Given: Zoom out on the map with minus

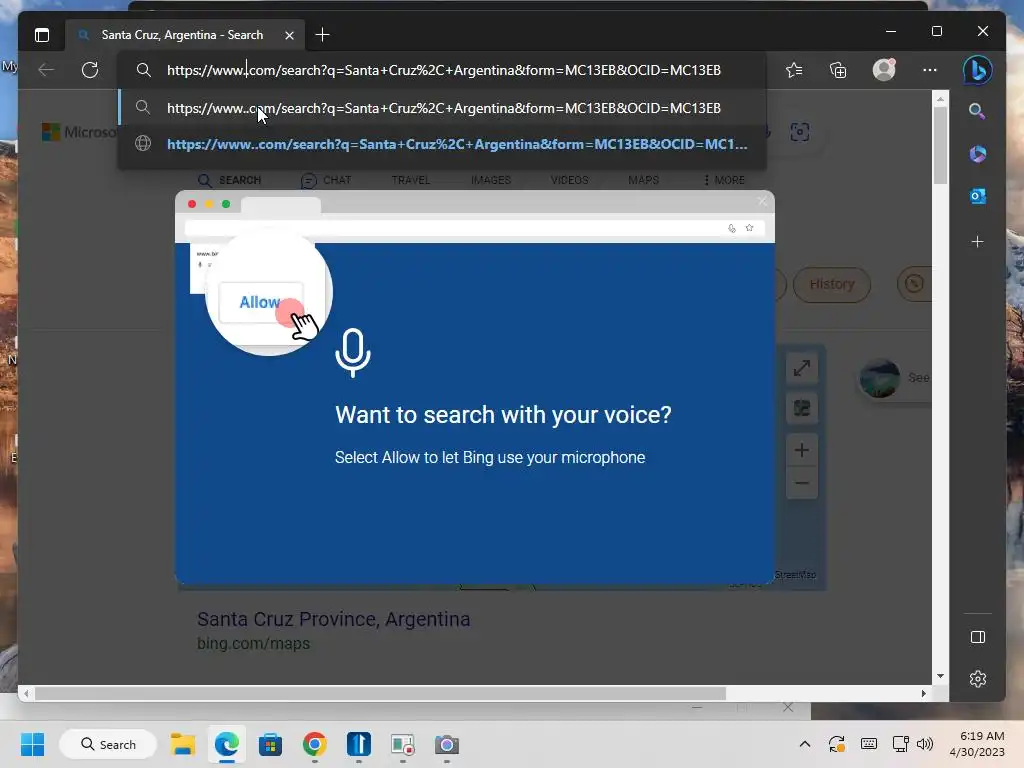Looking at the screenshot, I should point(802,483).
